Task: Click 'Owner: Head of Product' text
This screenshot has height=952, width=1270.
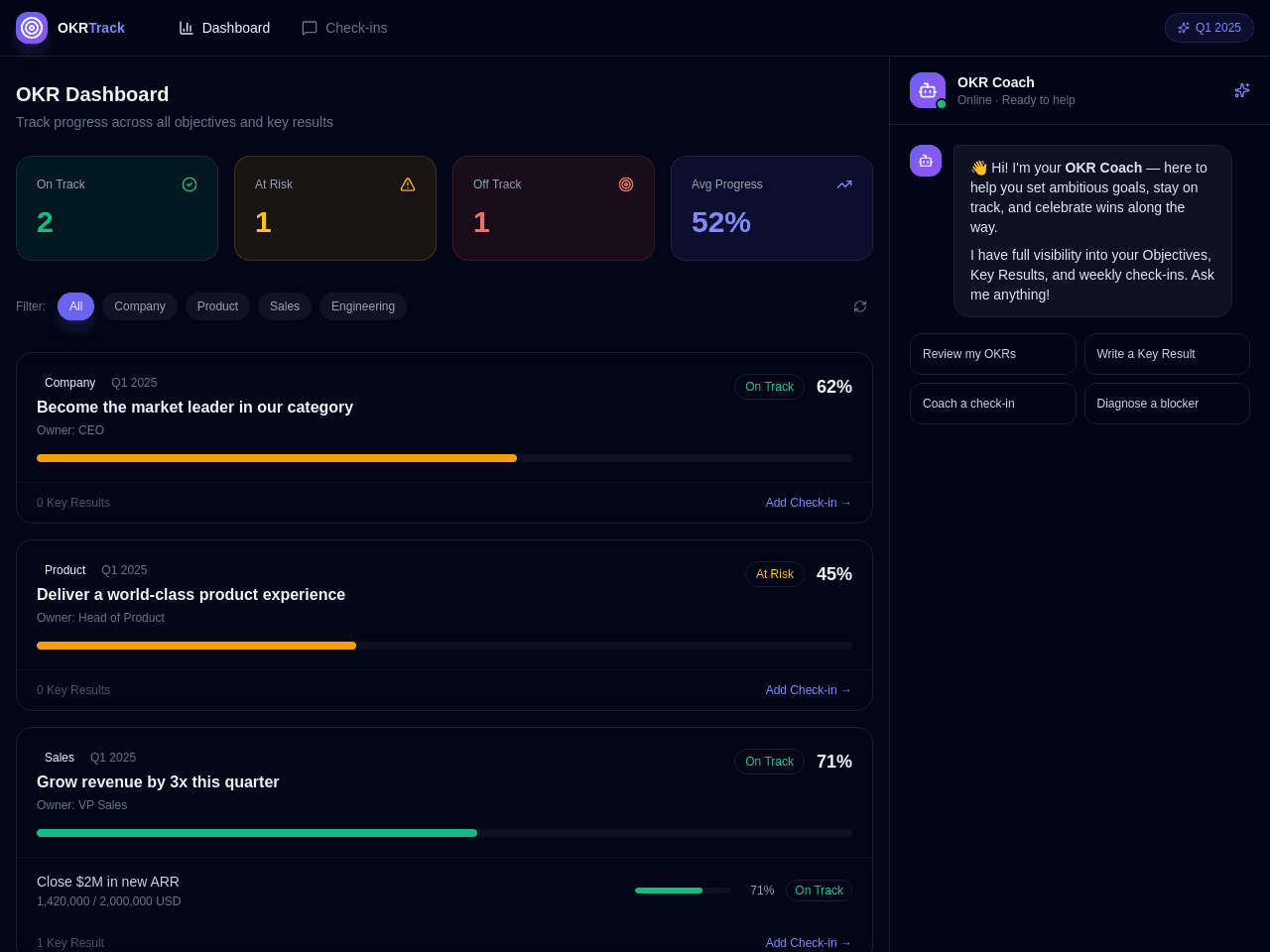Action: pyautogui.click(x=100, y=618)
